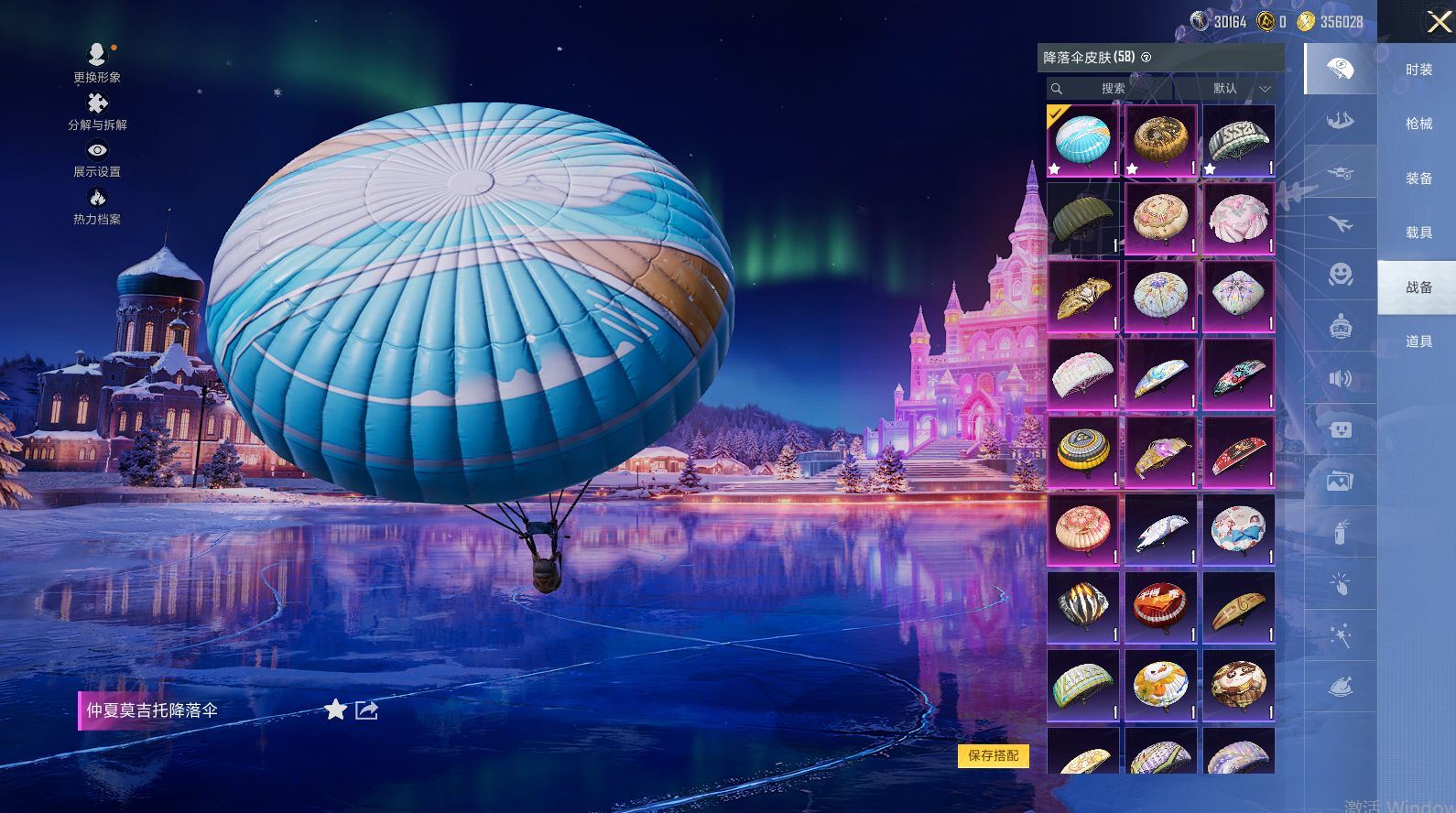Click the 搜索 search field

(1112, 89)
